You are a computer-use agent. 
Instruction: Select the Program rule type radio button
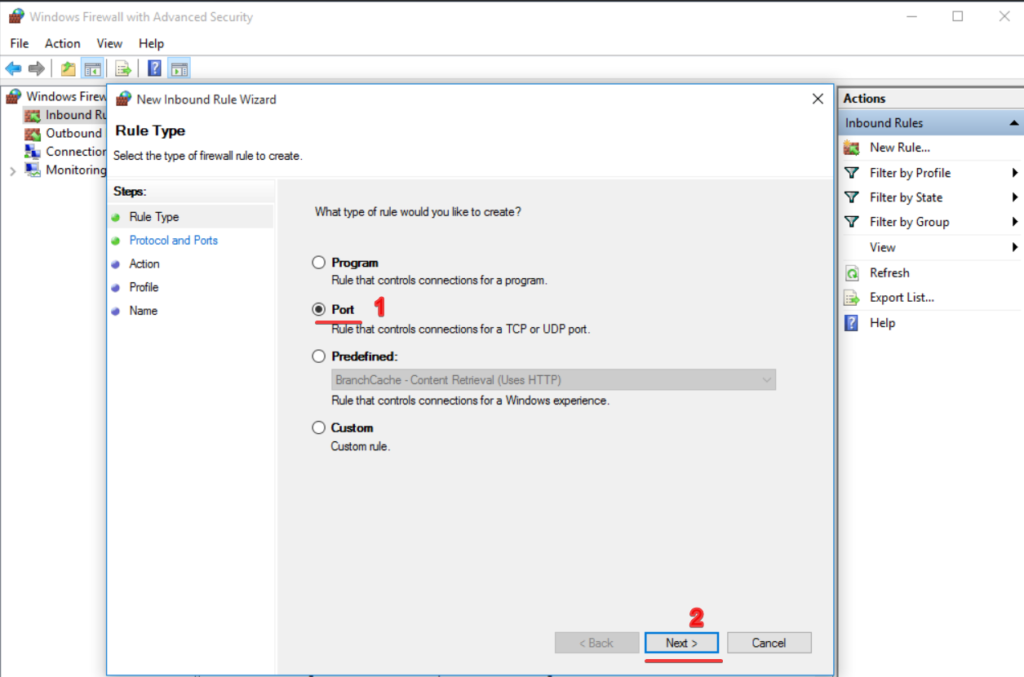(x=318, y=262)
